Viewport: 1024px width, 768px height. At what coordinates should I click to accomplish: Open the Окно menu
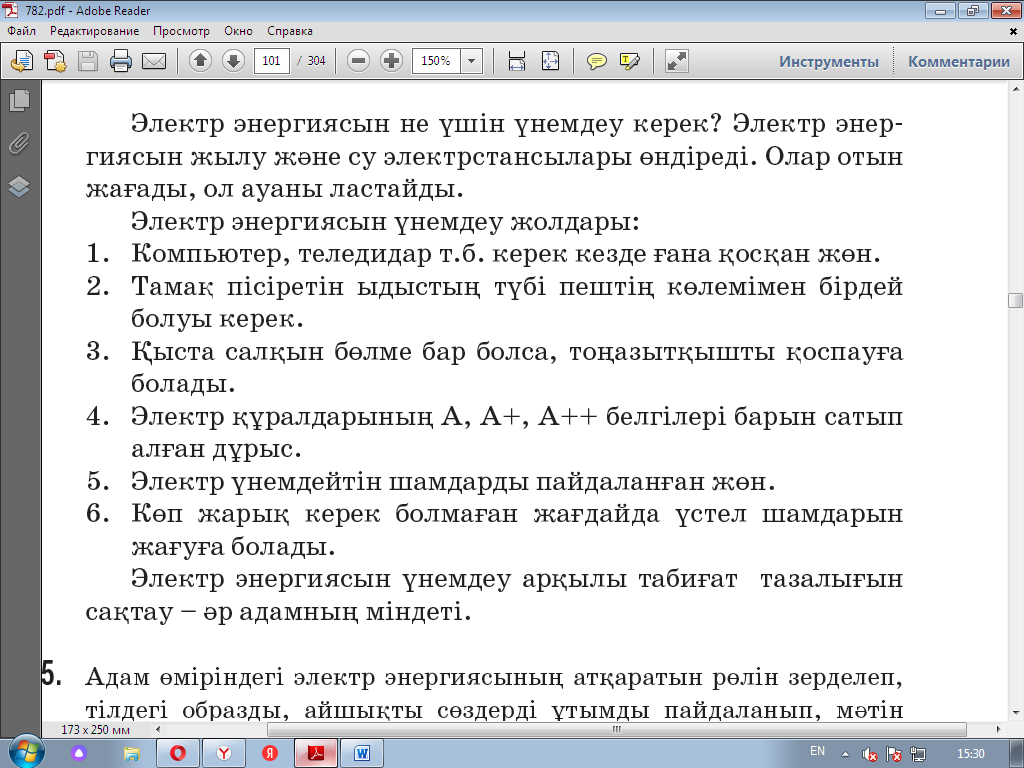[x=238, y=31]
